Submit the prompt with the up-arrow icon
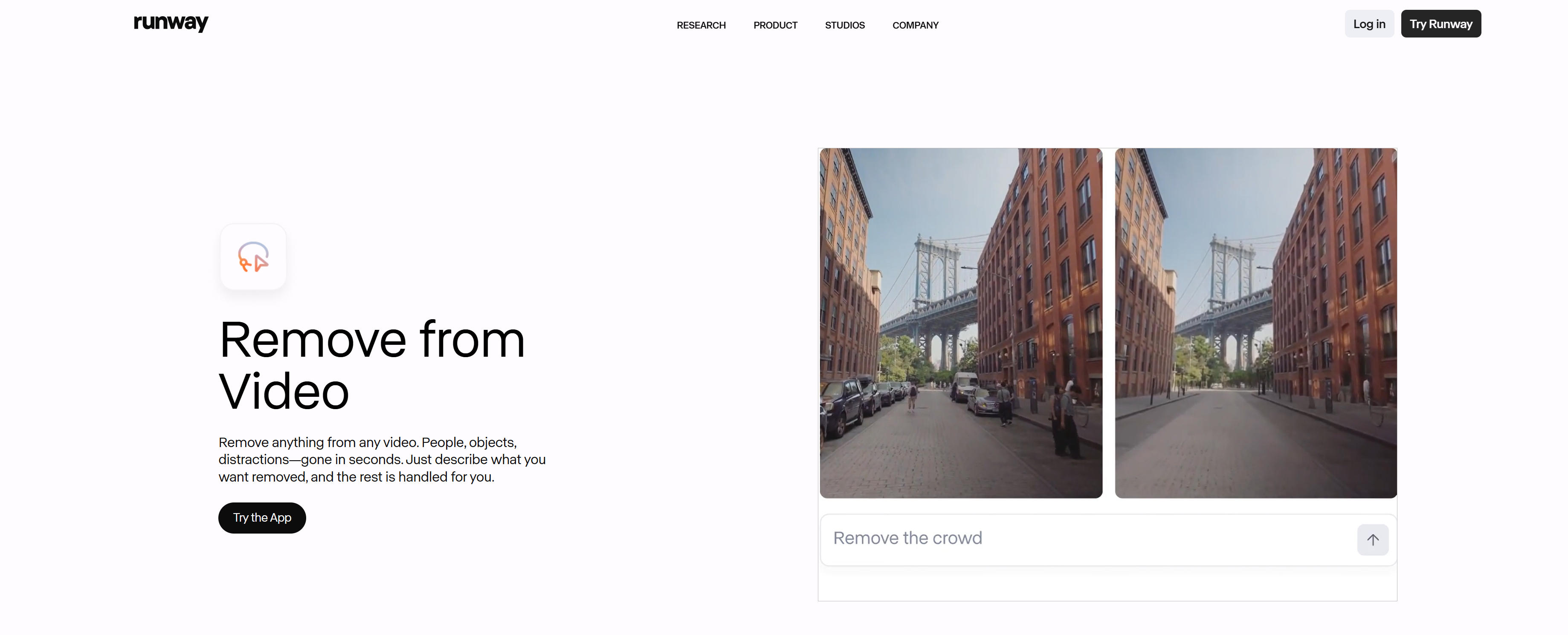This screenshot has width=1568, height=635. click(x=1373, y=540)
